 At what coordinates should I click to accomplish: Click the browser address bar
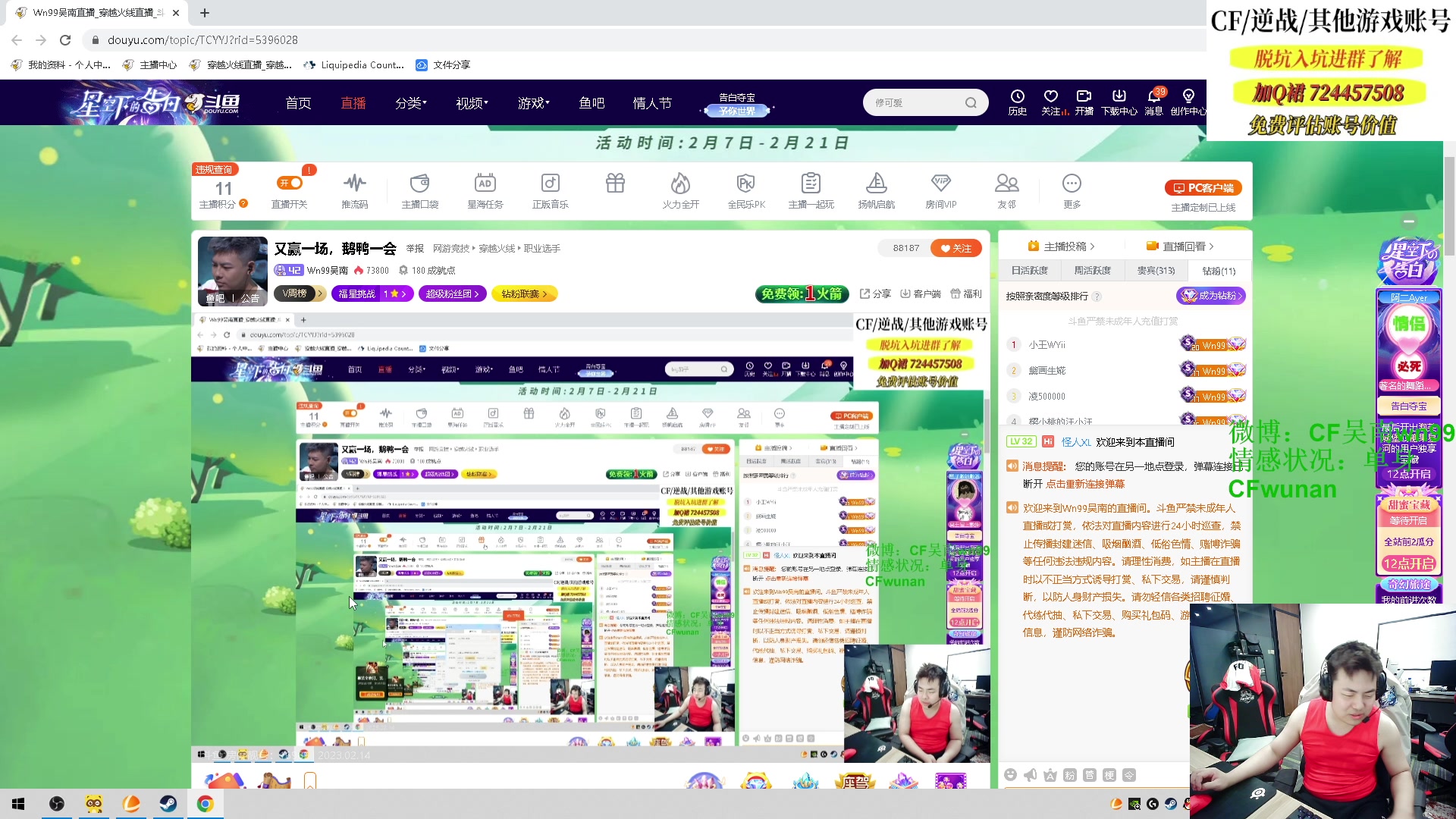pyautogui.click(x=645, y=39)
